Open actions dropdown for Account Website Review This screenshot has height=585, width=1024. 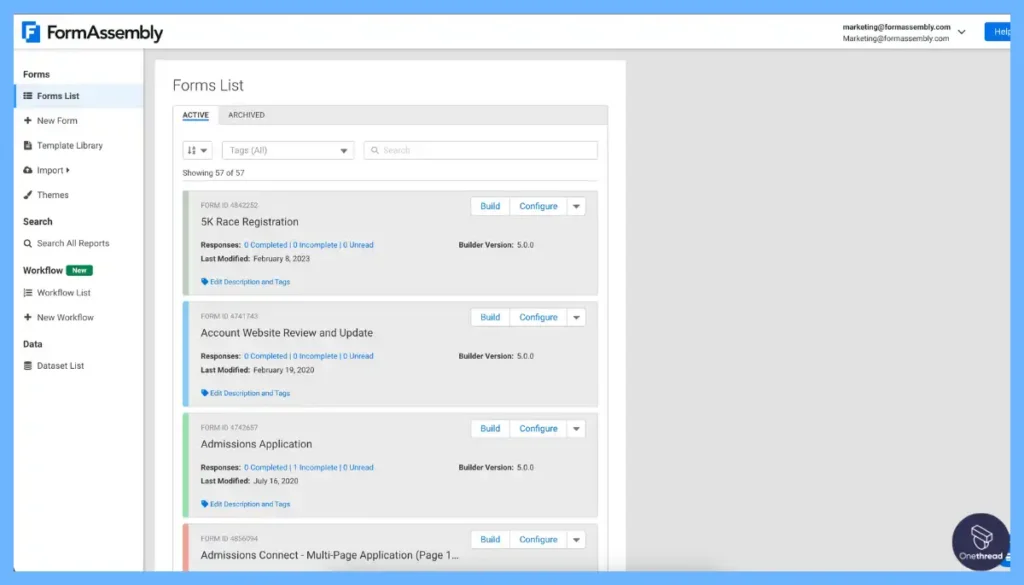(x=576, y=317)
